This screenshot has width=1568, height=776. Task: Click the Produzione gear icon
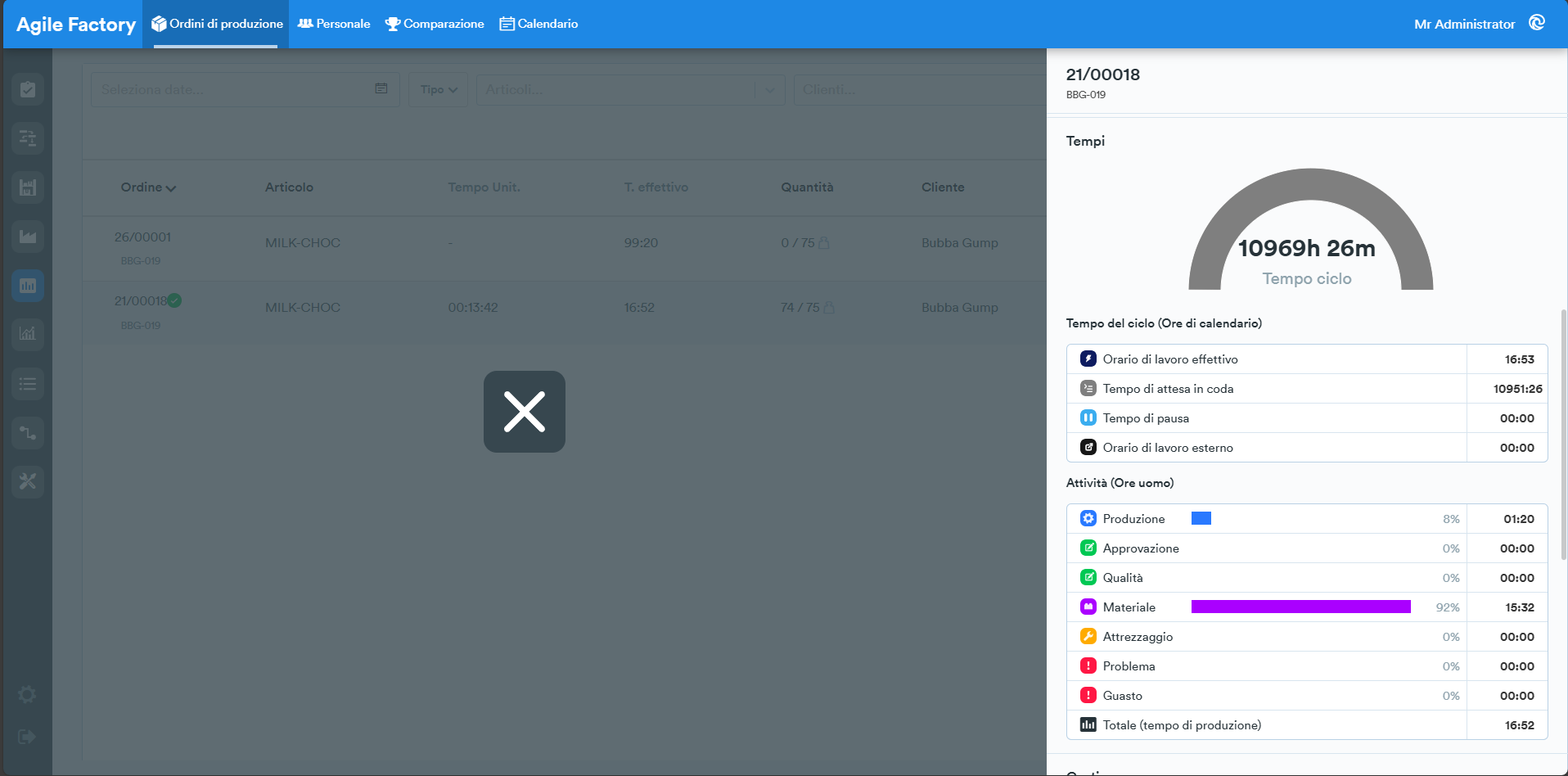tap(1088, 518)
